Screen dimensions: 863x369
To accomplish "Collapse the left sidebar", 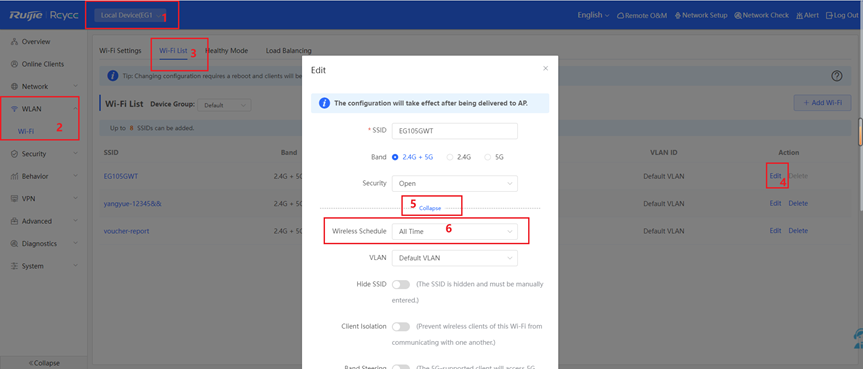I will 43,363.
